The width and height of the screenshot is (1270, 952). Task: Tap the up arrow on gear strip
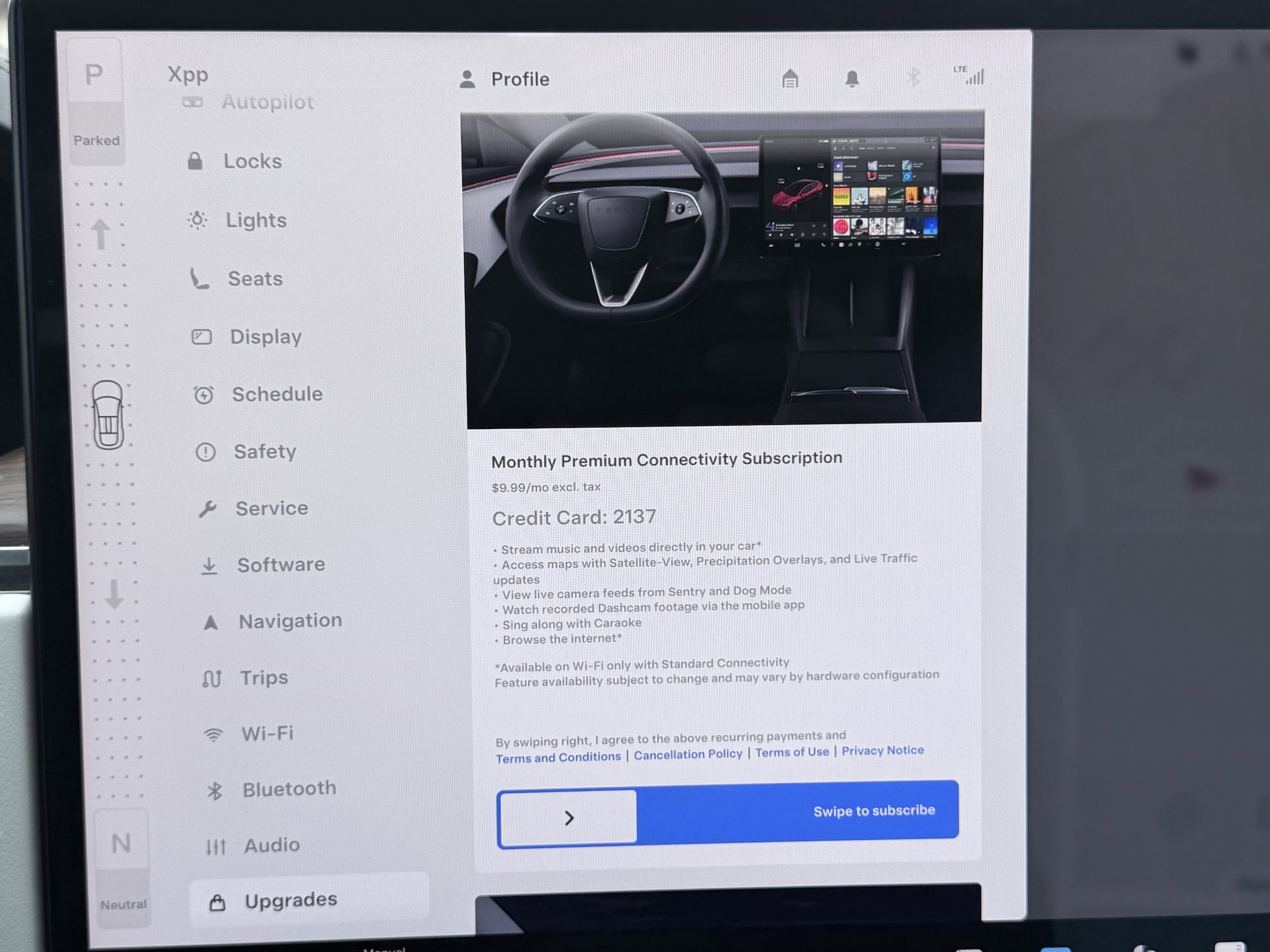pos(101,234)
